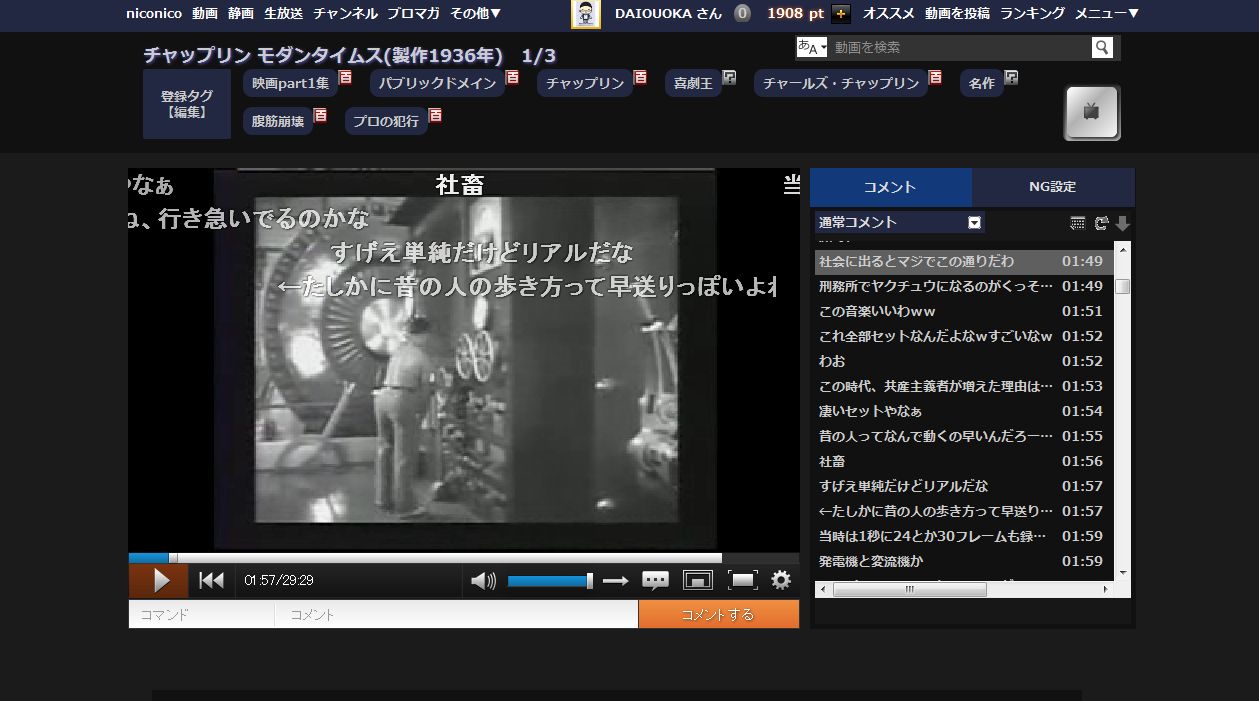Open DAIOUOKA さん profile link
Screen dimensions: 1259x701
pyautogui.click(x=668, y=13)
